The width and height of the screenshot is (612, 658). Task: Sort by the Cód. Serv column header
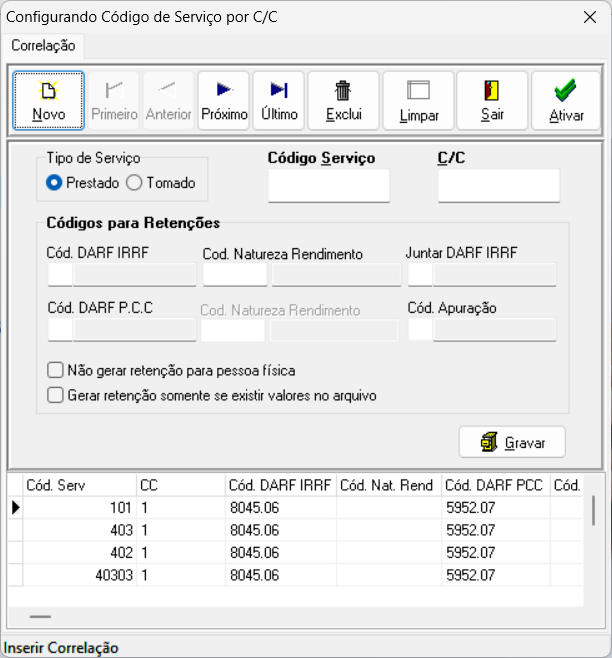pos(80,485)
